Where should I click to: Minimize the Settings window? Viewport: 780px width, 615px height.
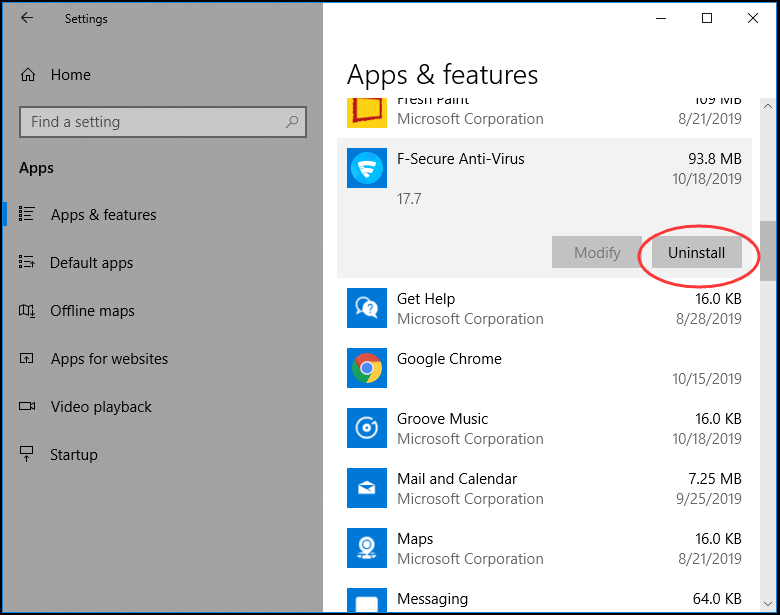(661, 18)
